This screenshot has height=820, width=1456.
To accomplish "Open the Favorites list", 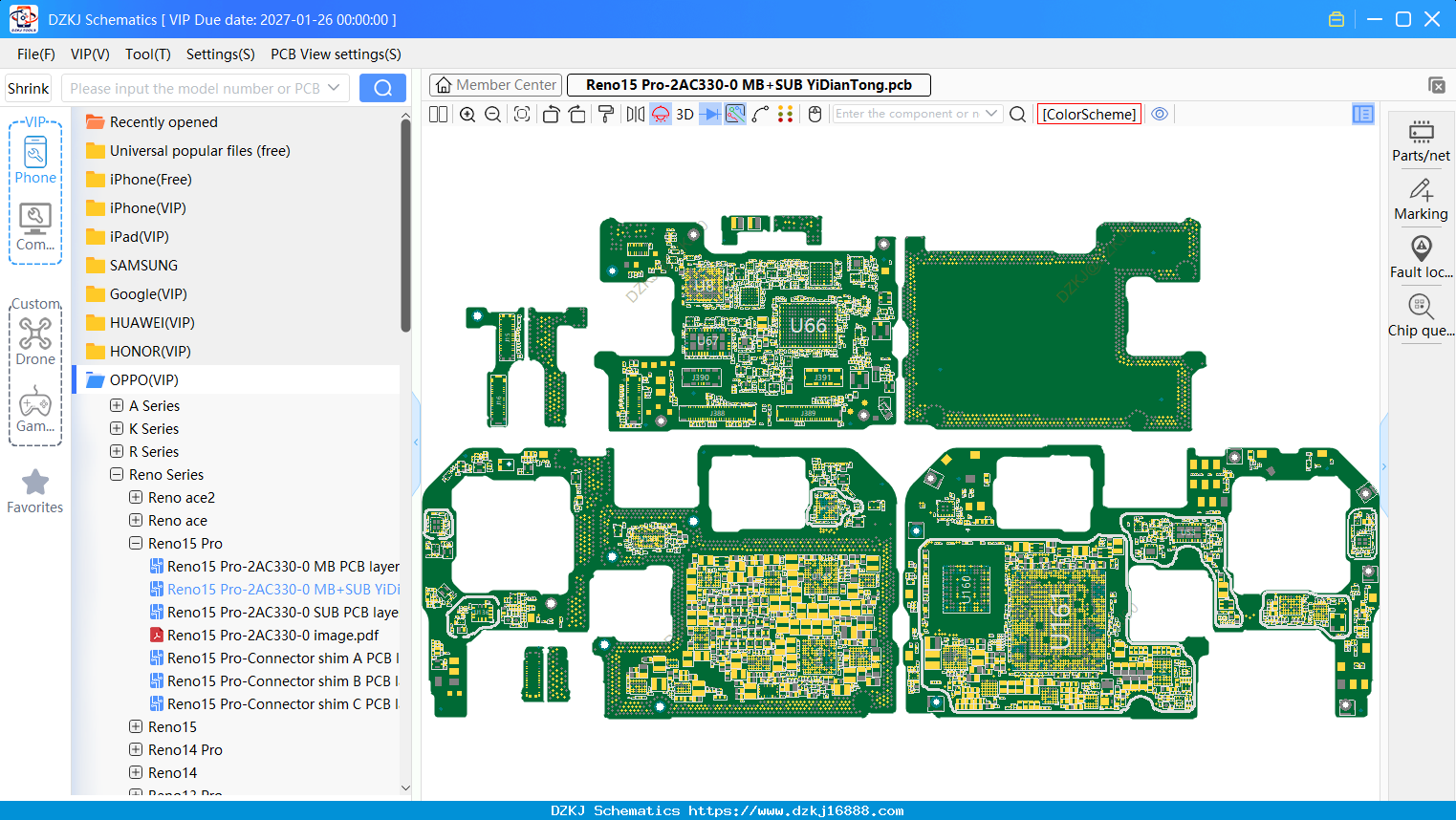I will (35, 491).
